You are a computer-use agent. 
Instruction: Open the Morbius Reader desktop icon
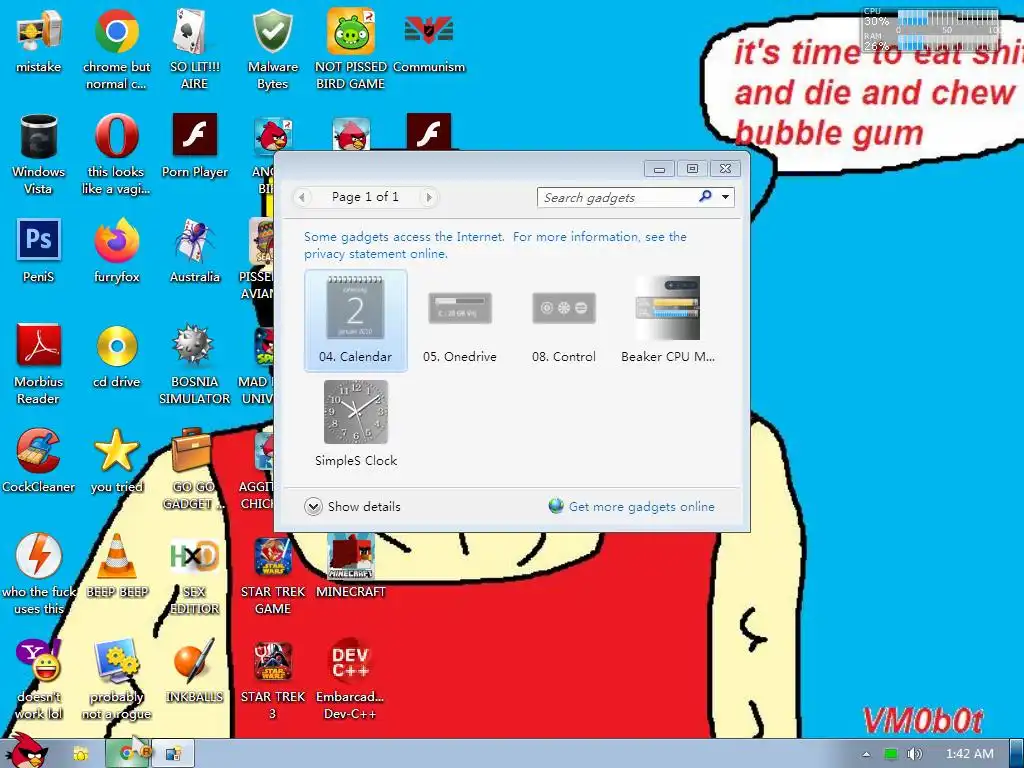39,364
